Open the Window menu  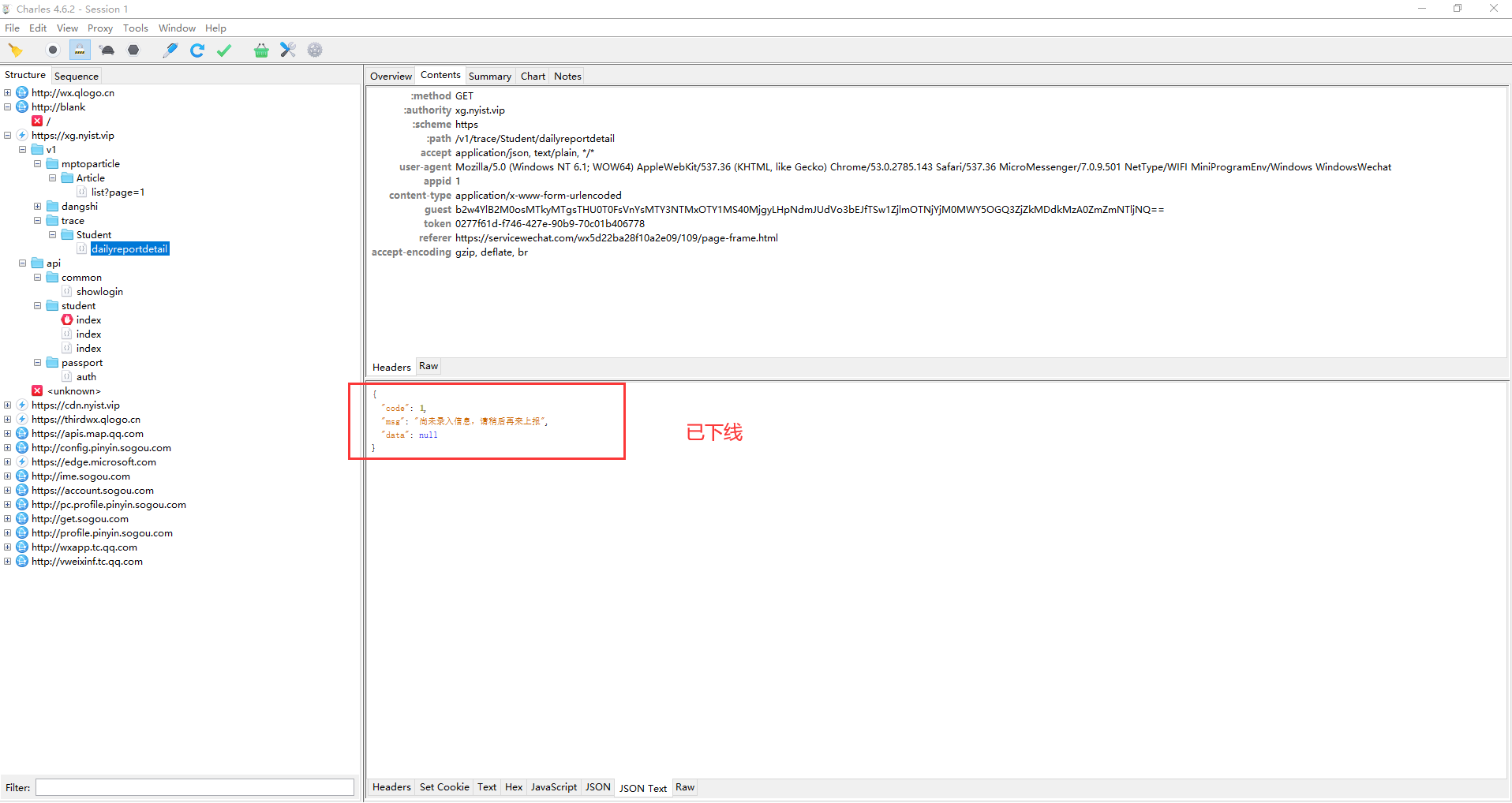pyautogui.click(x=177, y=28)
